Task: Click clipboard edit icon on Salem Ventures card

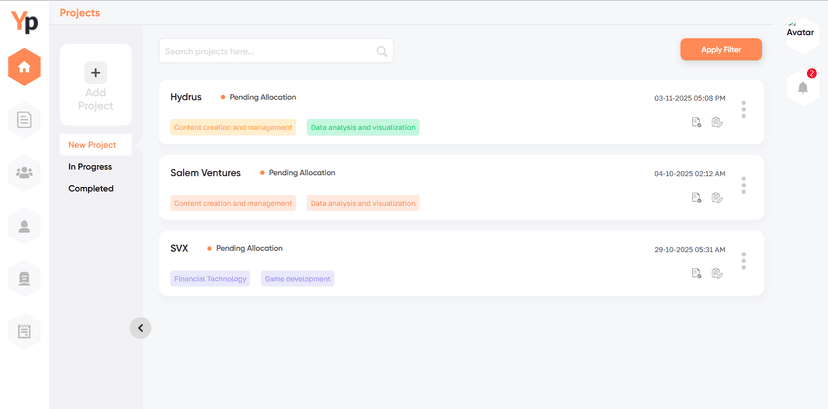Action: point(717,198)
